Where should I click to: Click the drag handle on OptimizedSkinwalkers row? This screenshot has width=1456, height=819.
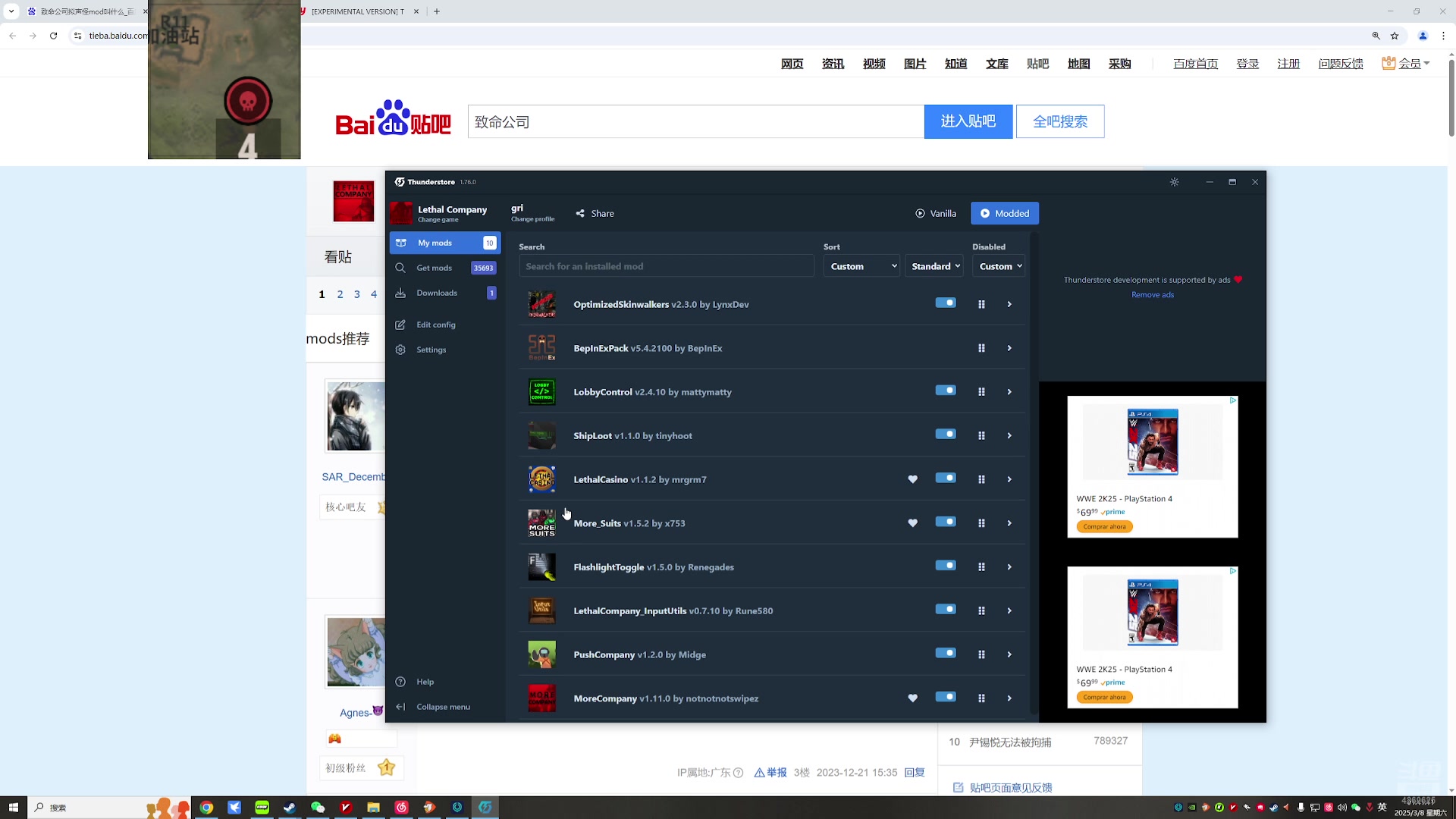coord(981,304)
